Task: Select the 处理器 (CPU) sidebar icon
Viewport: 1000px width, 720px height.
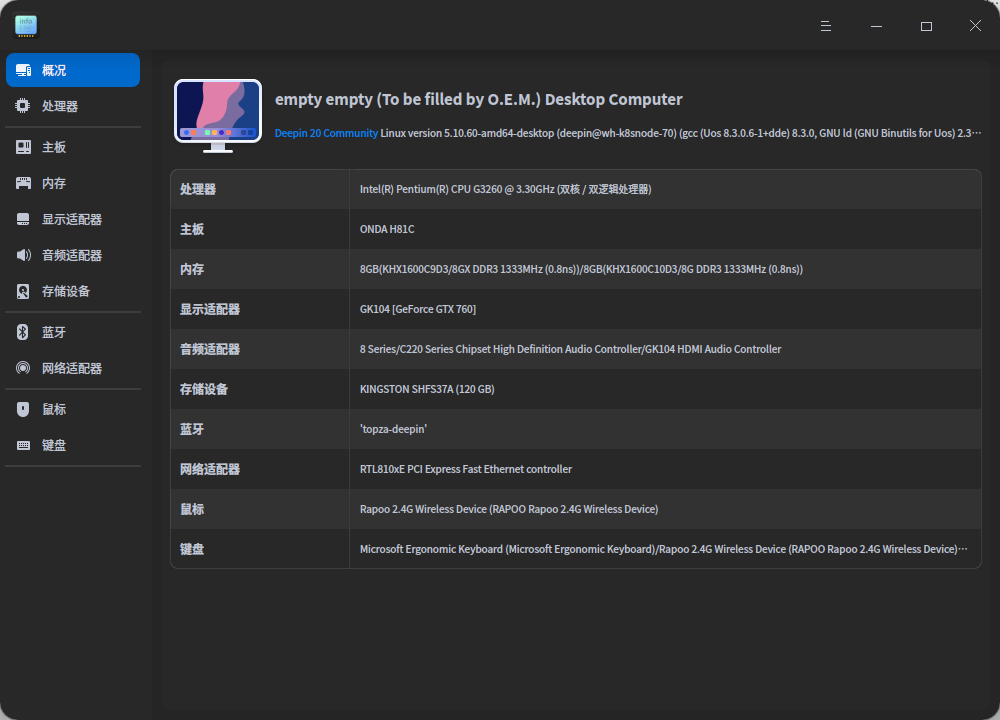Action: coord(22,105)
